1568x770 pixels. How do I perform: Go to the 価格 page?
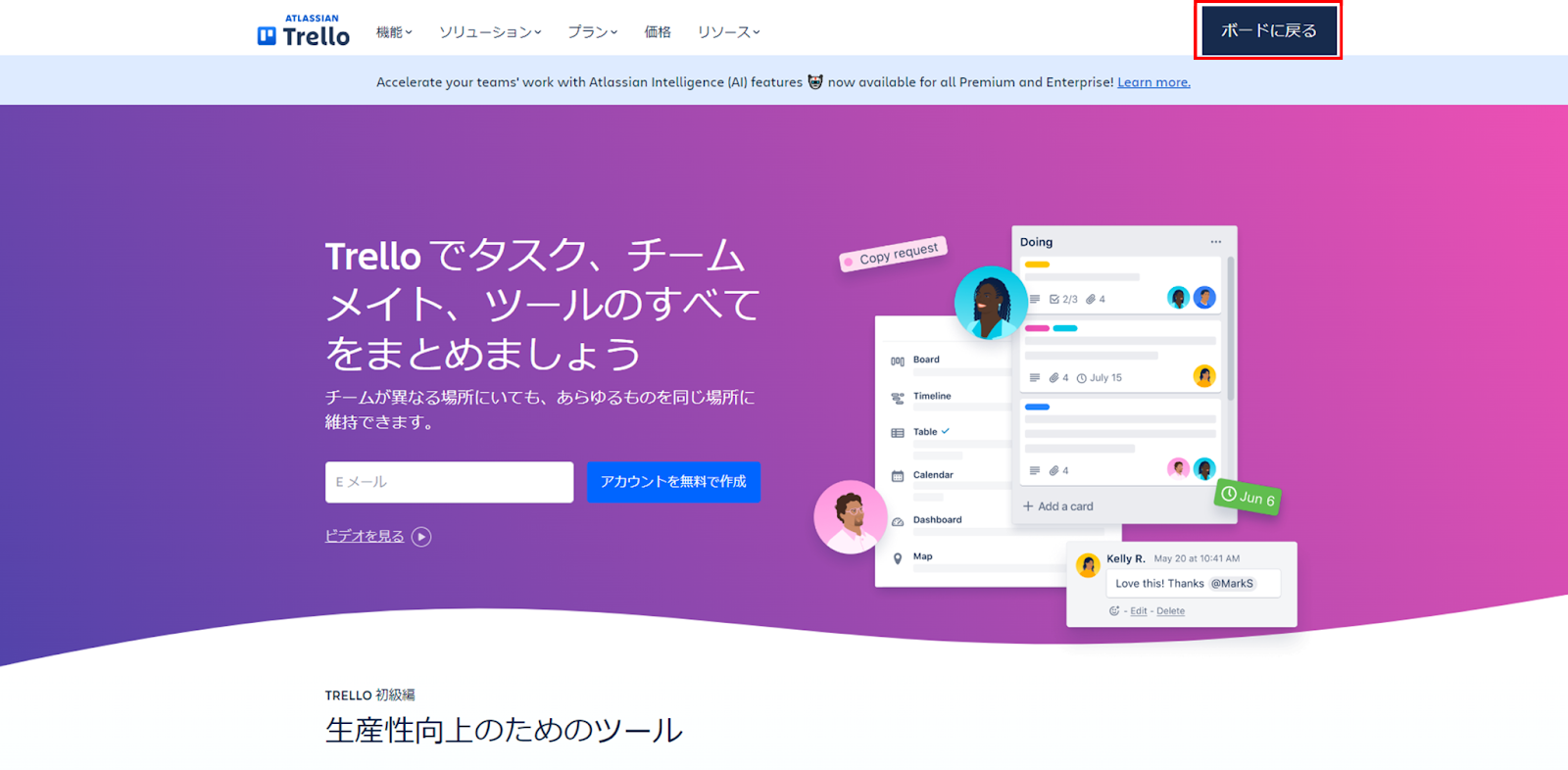tap(658, 32)
